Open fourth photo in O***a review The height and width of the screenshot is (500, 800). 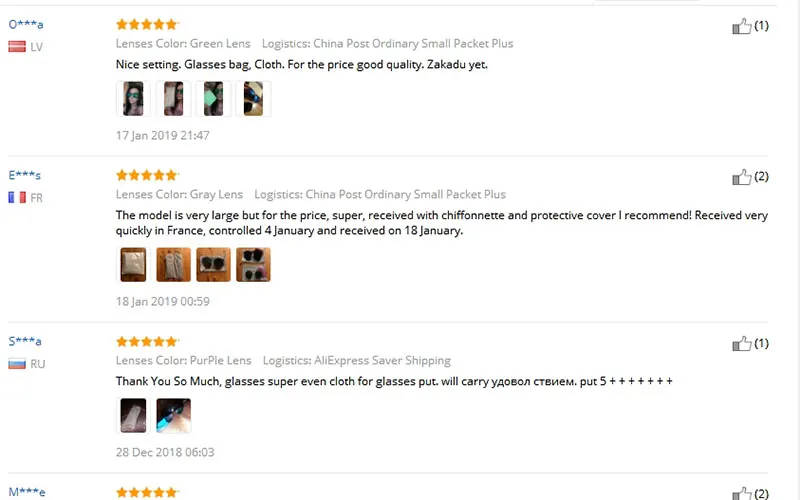tap(253, 98)
